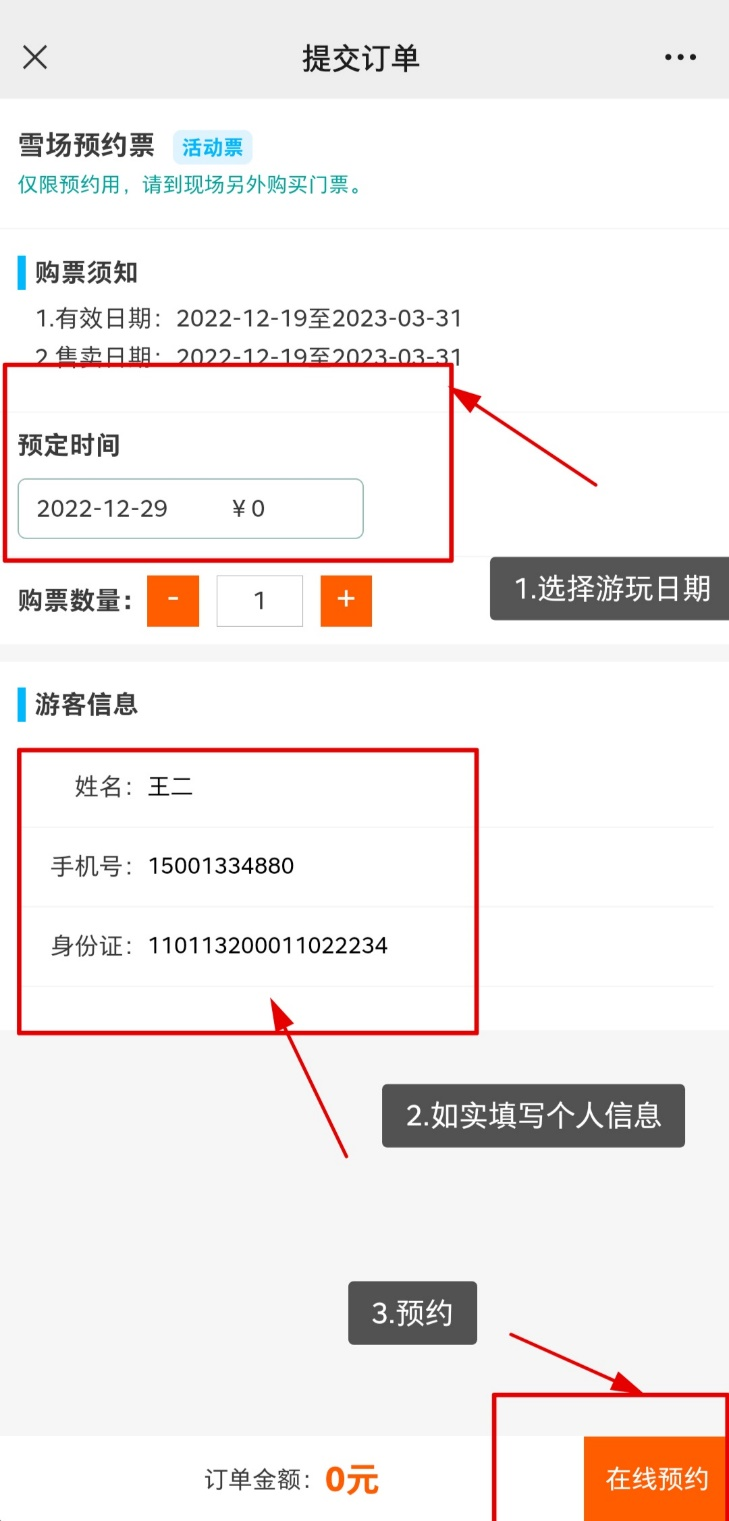The height and width of the screenshot is (1521, 729).
Task: Click the 活动票 tag badge
Action: click(x=212, y=147)
